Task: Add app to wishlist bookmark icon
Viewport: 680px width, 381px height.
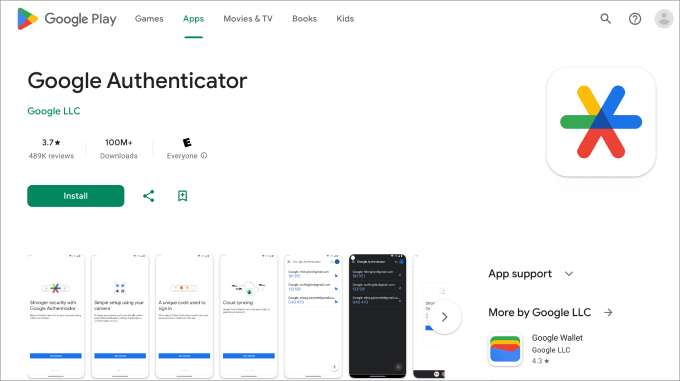Action: pyautogui.click(x=183, y=196)
